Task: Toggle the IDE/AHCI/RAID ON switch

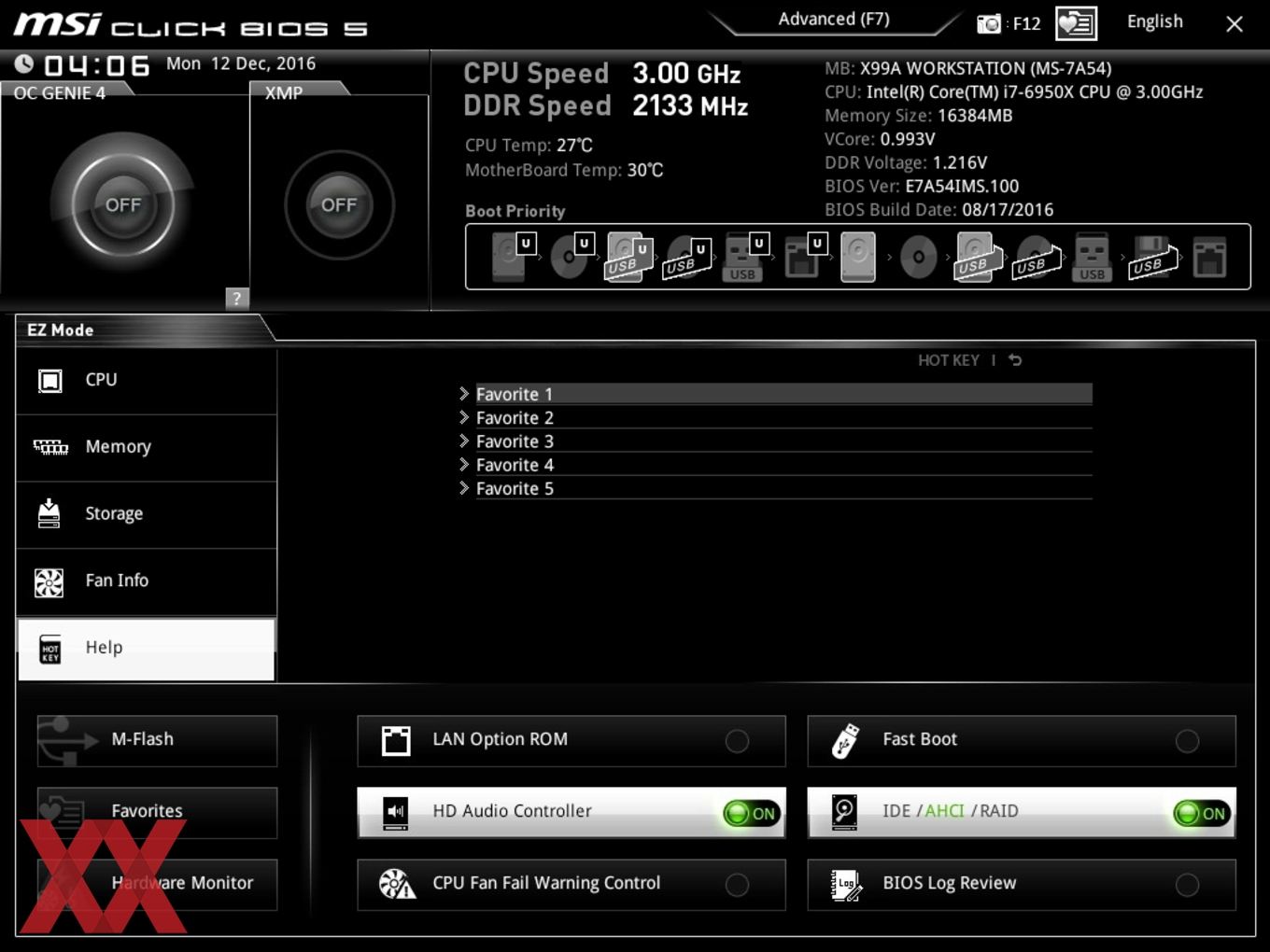Action: [x=1201, y=813]
